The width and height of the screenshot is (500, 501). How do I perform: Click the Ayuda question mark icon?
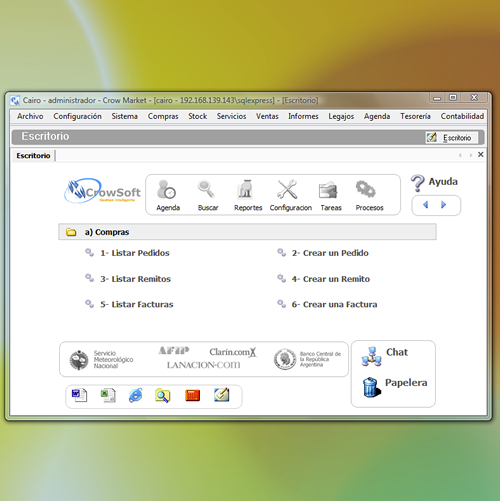(417, 183)
